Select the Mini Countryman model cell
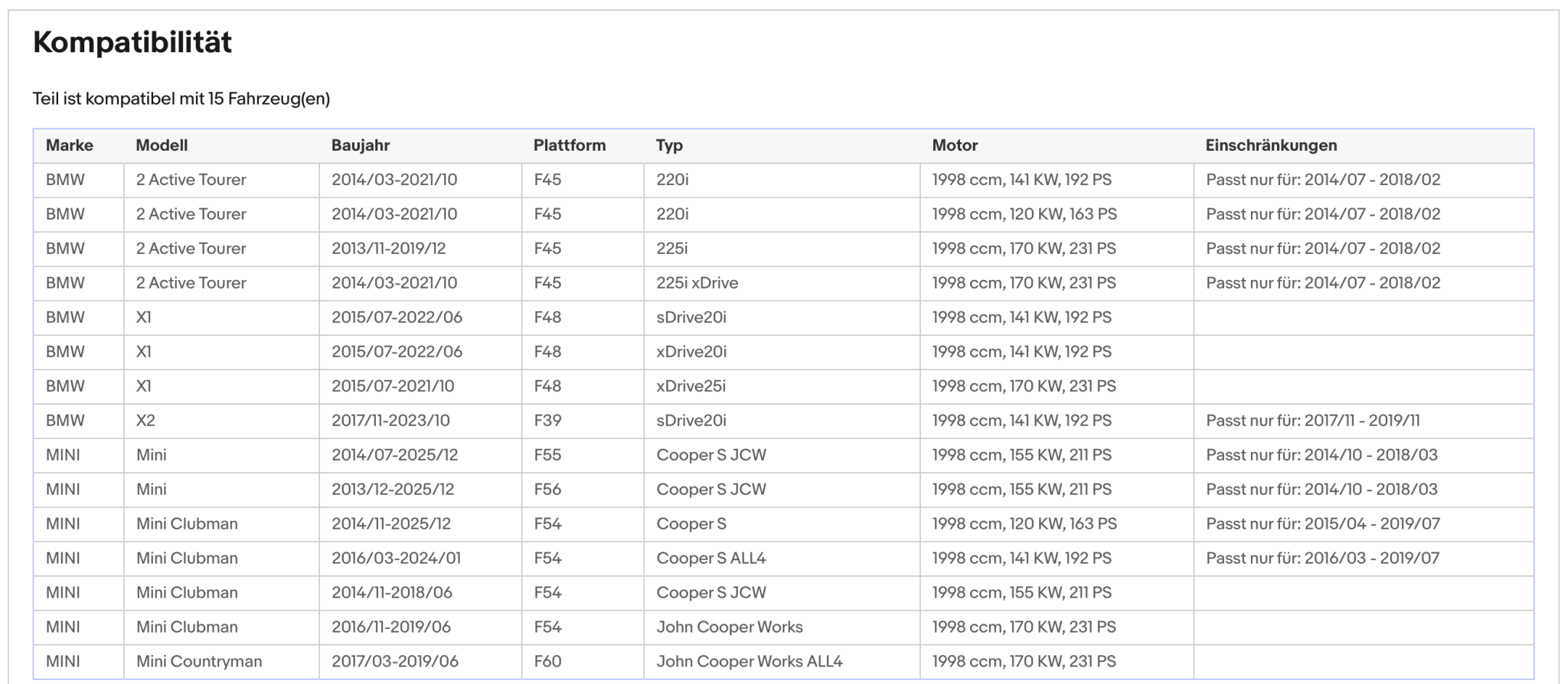Screen dimensions: 1568x684 pos(221,662)
